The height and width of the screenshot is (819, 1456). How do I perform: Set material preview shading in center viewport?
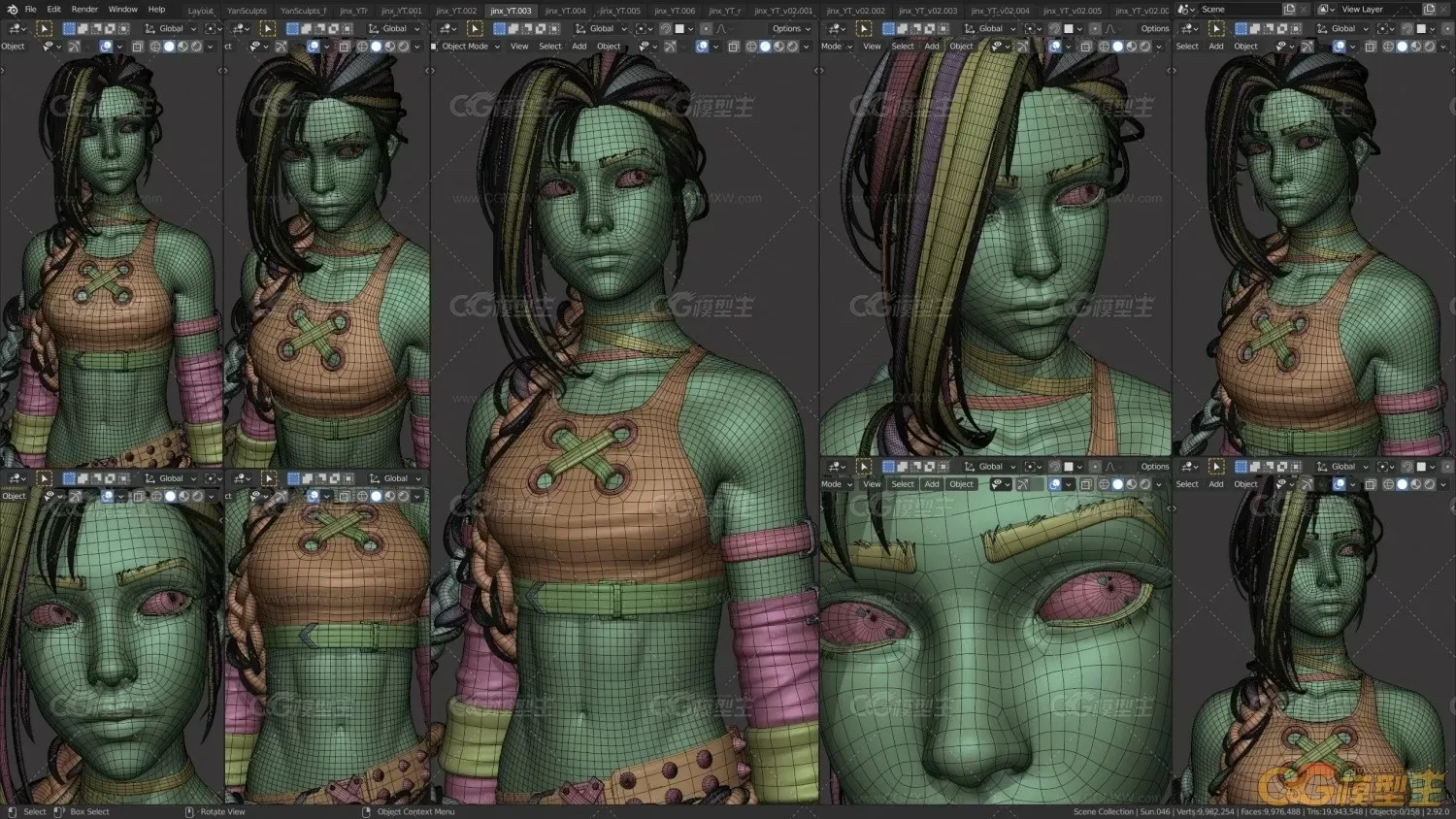pyautogui.click(x=778, y=46)
